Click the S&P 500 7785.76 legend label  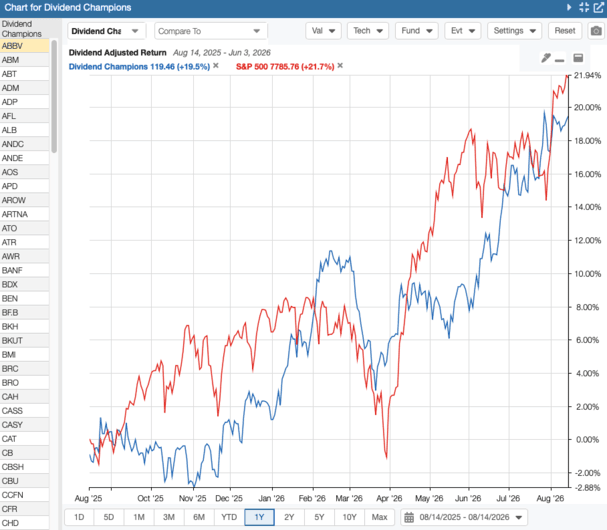point(285,67)
